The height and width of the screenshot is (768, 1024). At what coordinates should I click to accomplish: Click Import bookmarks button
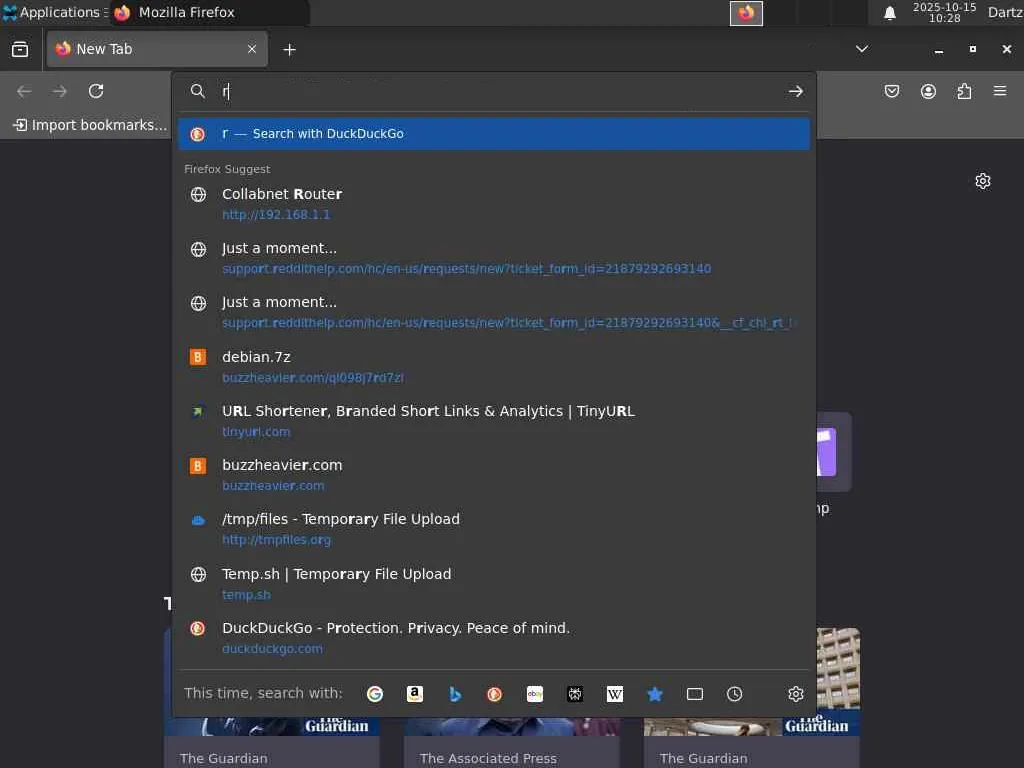point(91,125)
